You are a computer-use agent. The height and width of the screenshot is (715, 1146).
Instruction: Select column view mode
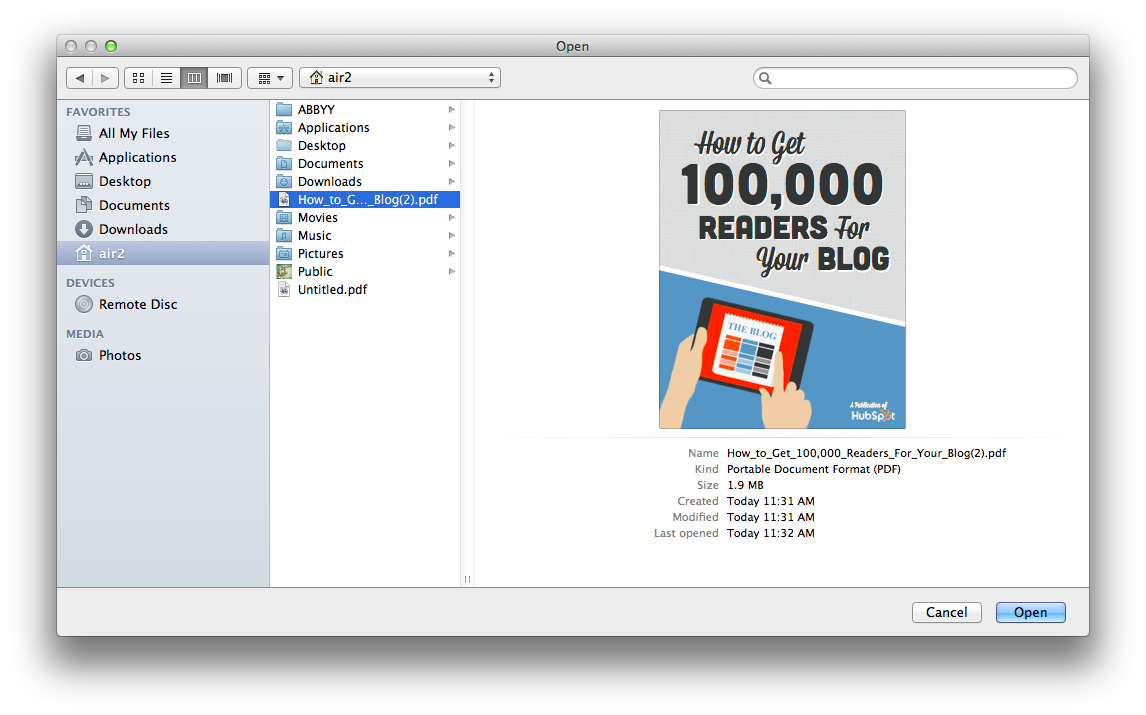194,77
